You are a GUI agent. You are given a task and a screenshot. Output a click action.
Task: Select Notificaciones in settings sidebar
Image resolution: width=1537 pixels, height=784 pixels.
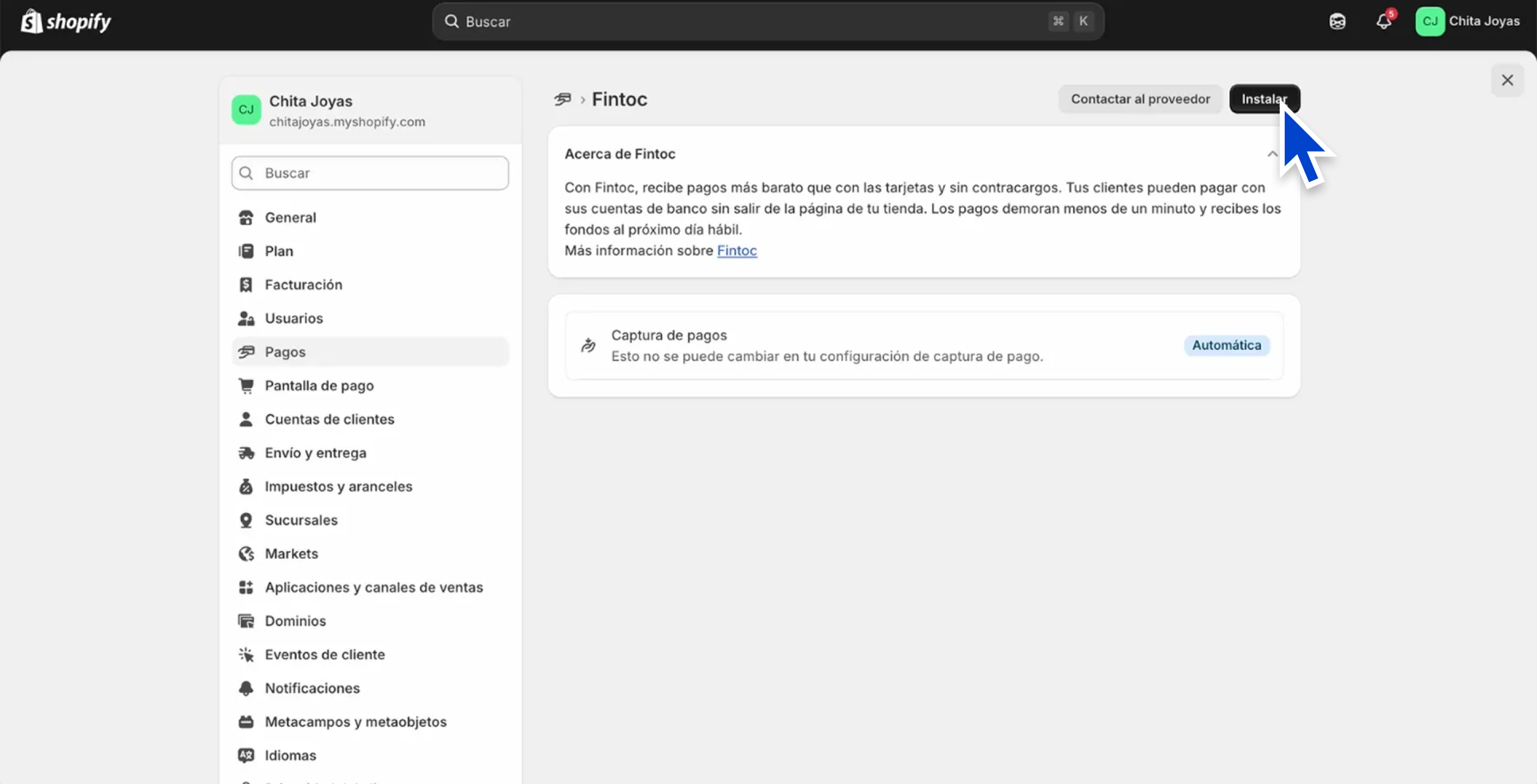pos(312,689)
